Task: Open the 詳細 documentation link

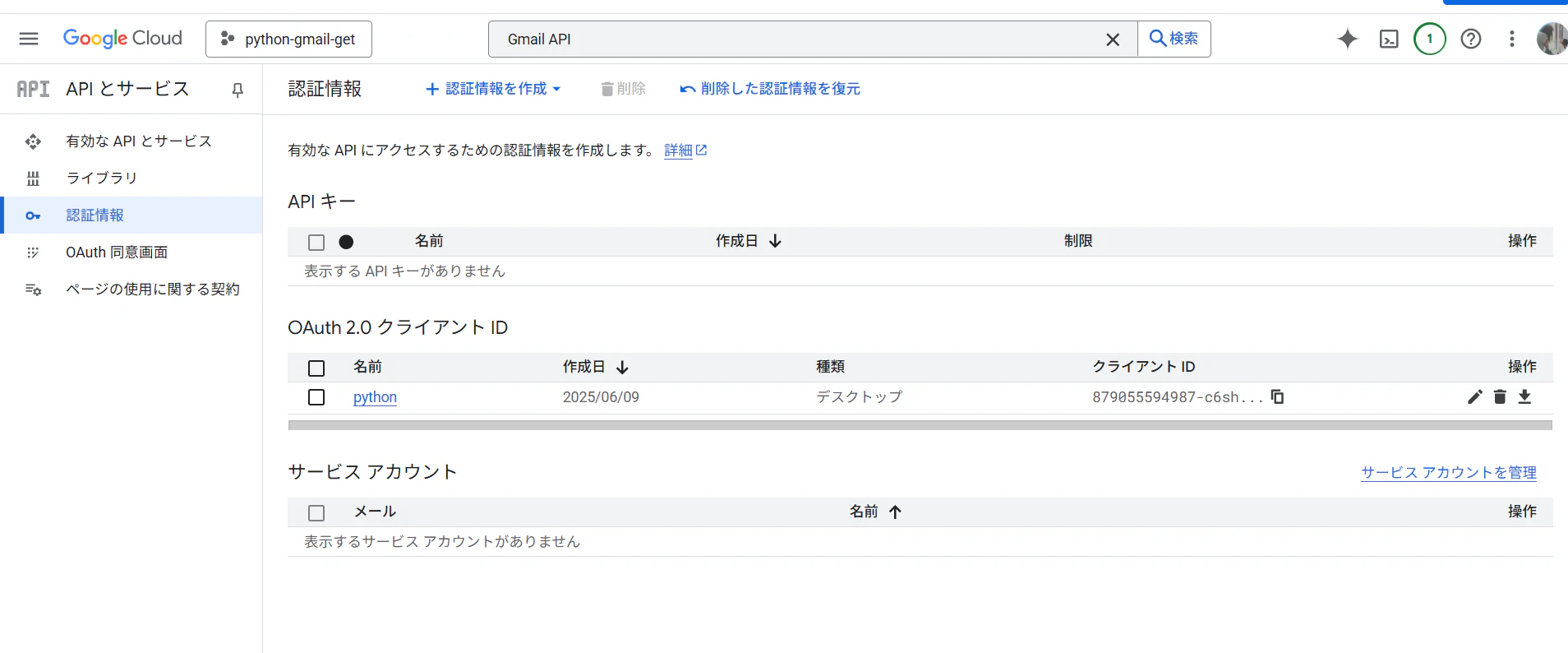Action: click(685, 151)
